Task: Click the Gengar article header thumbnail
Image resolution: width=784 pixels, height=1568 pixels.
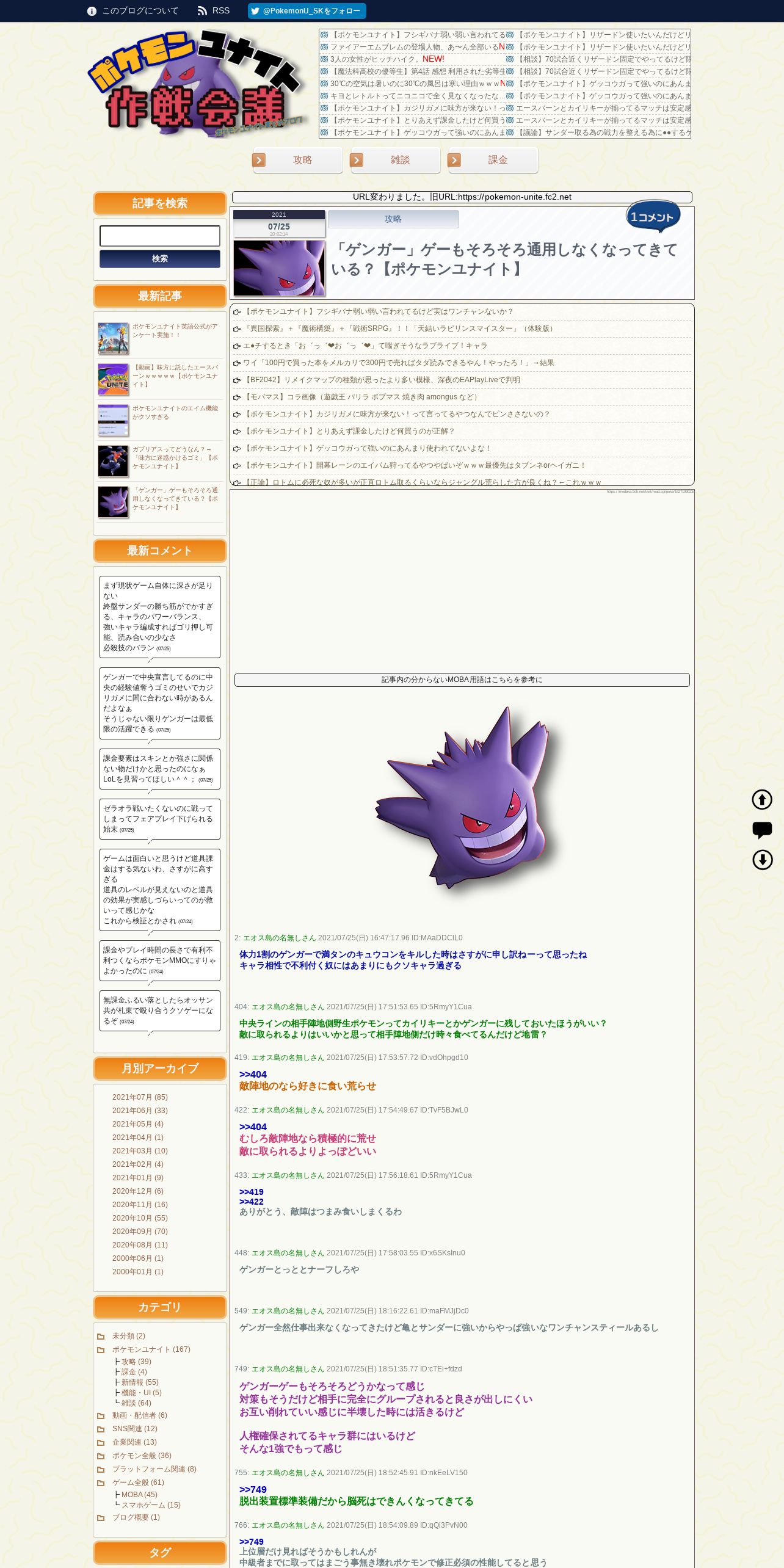Action: tap(279, 268)
